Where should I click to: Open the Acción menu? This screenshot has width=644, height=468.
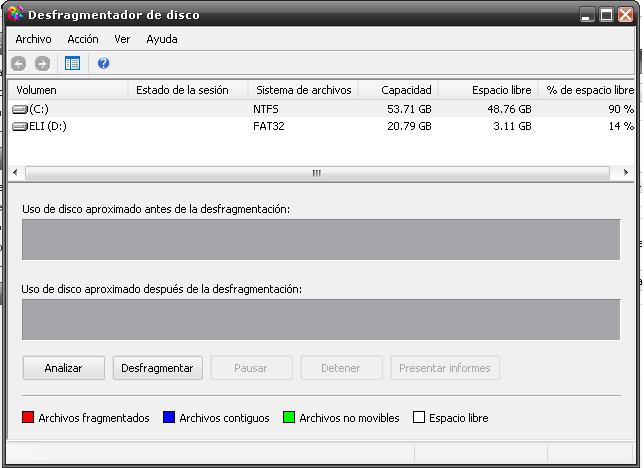pyautogui.click(x=83, y=39)
